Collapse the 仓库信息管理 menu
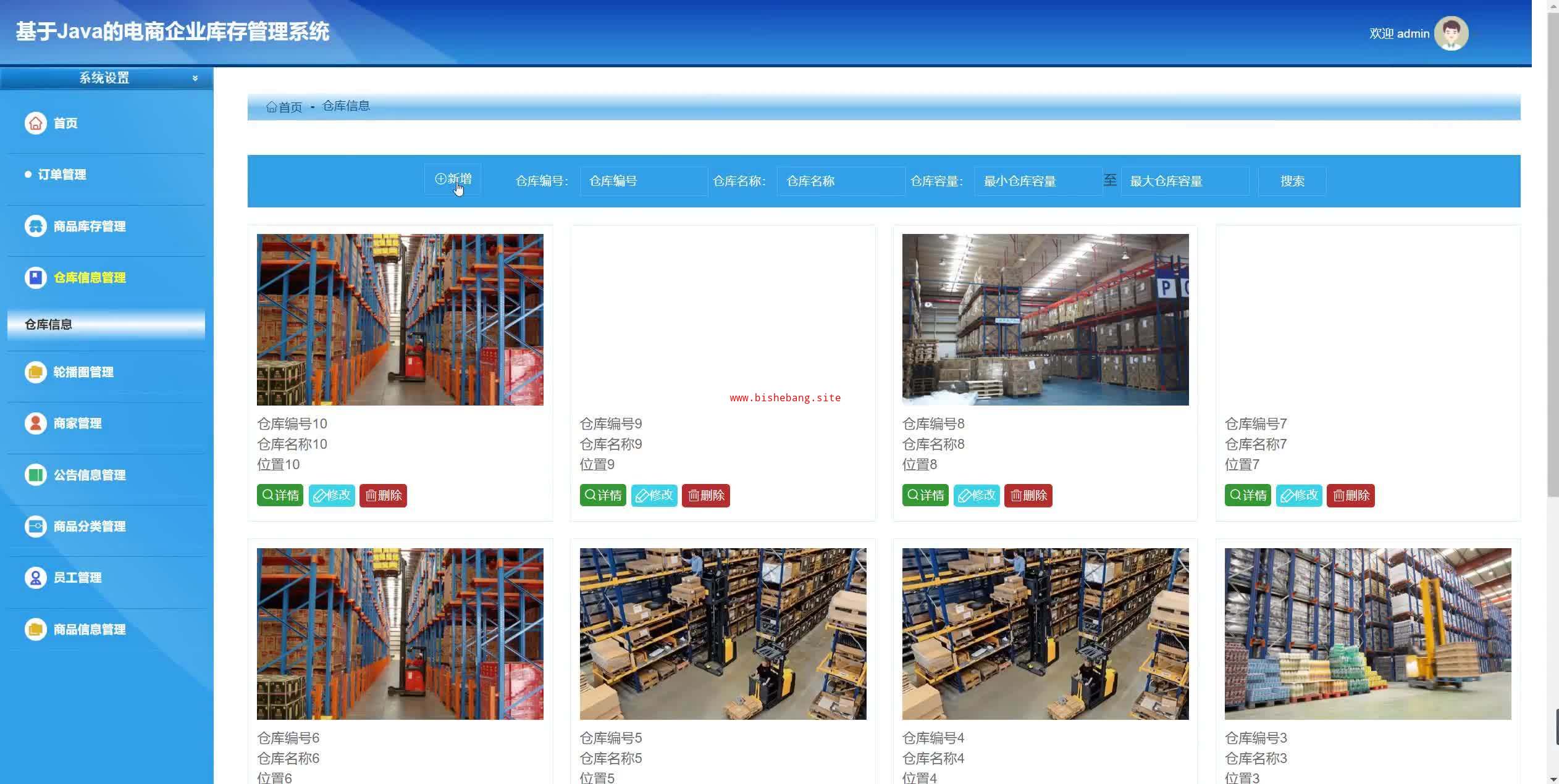Image resolution: width=1559 pixels, height=784 pixels. (90, 278)
